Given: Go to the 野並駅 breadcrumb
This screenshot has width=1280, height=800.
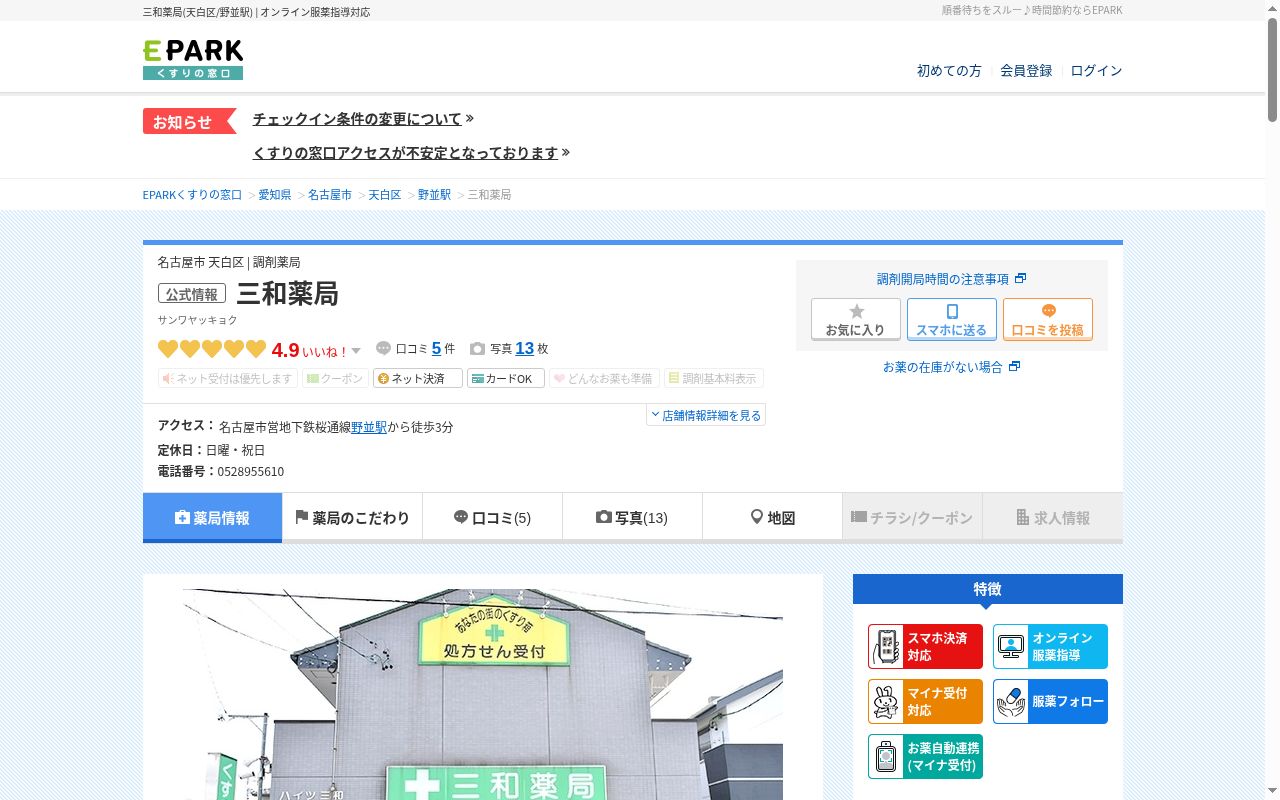Looking at the screenshot, I should pyautogui.click(x=434, y=195).
